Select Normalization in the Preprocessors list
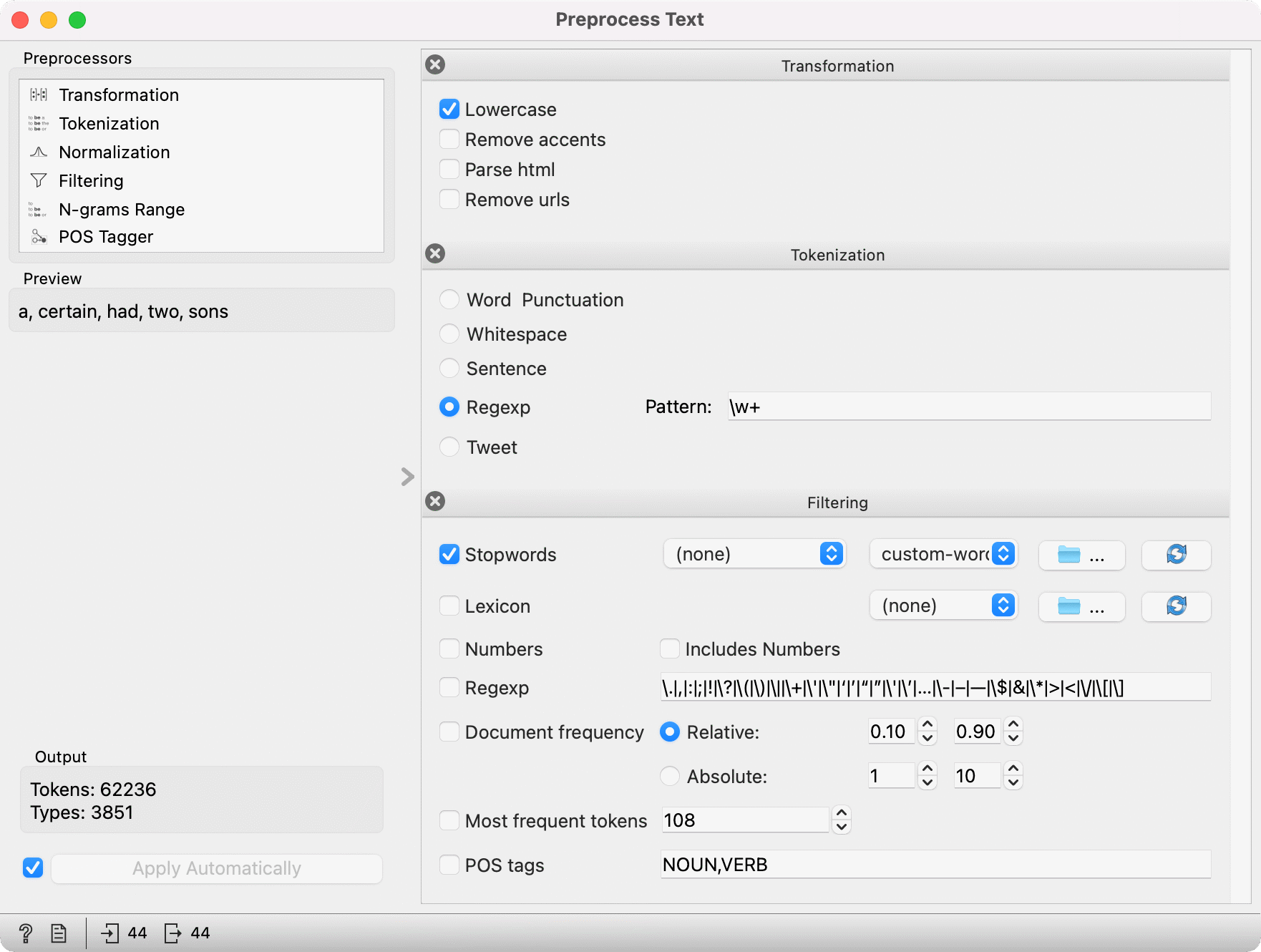The height and width of the screenshot is (952, 1261). click(115, 152)
